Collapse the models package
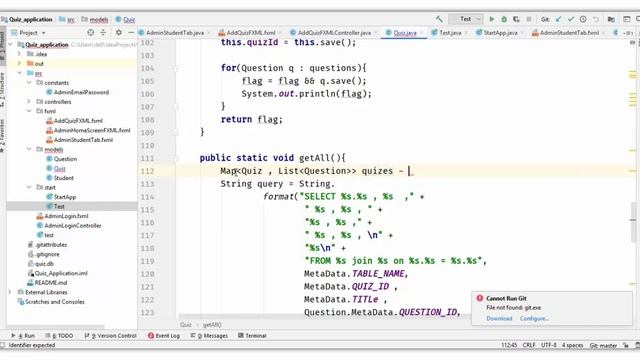 coord(29,149)
